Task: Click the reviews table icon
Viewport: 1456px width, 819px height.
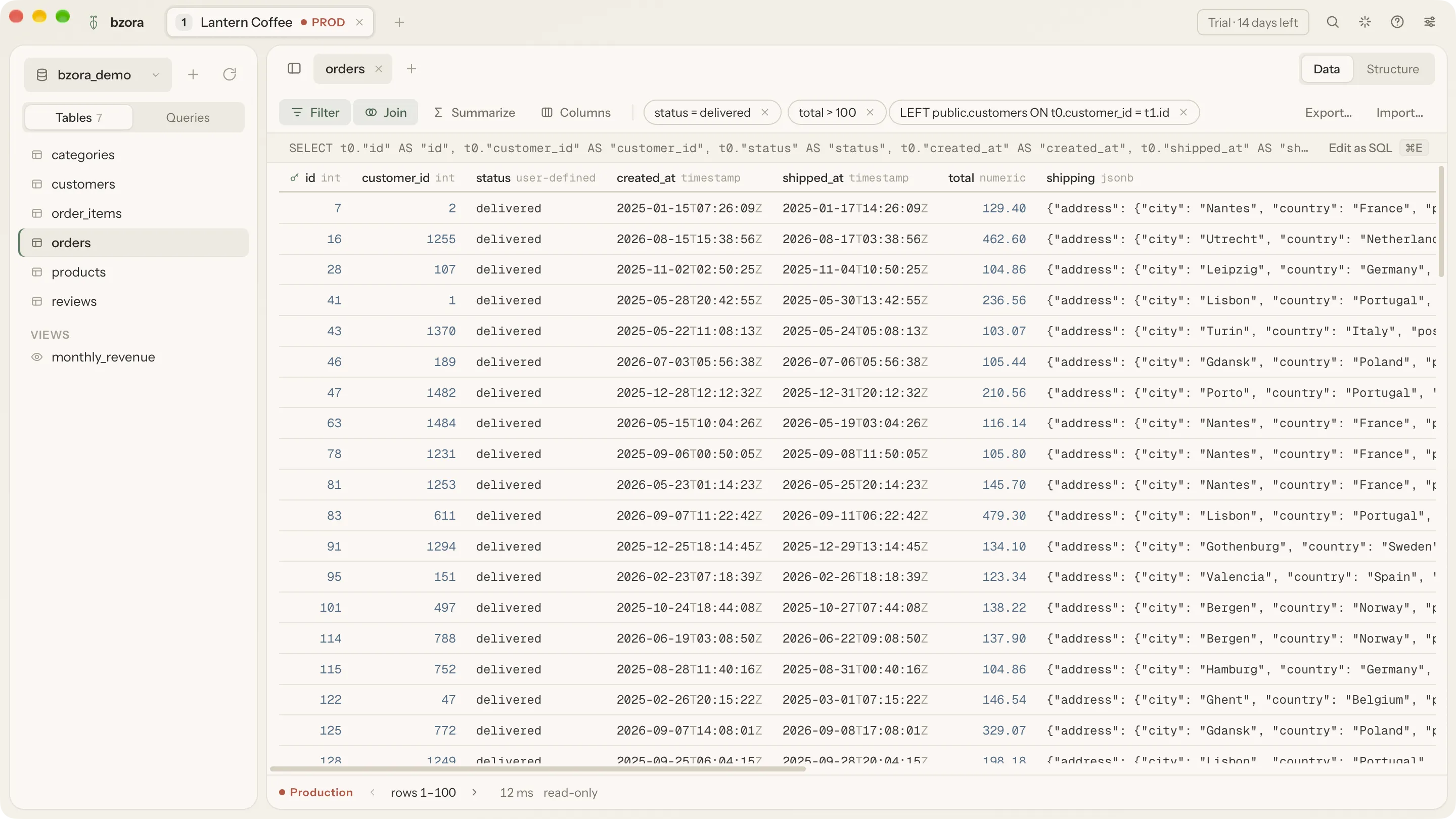Action: pyautogui.click(x=37, y=301)
